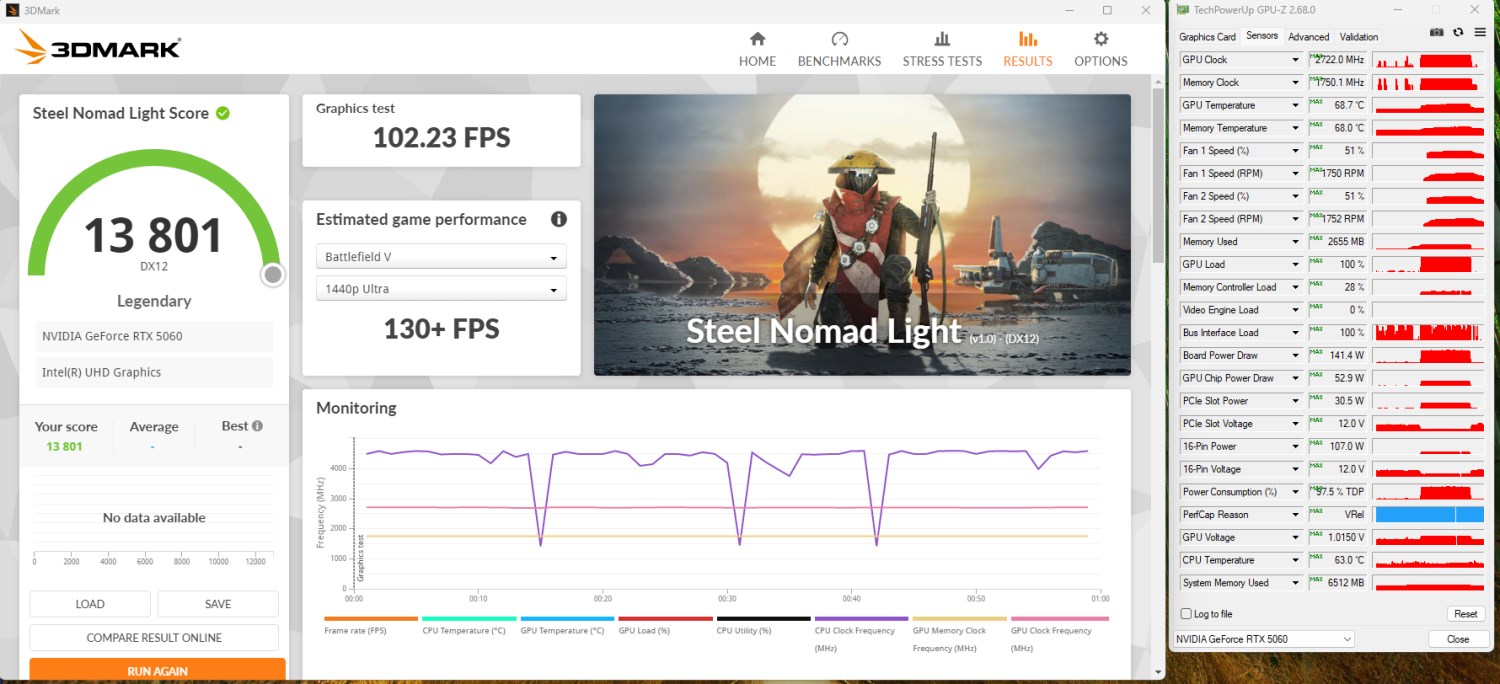Image resolution: width=1500 pixels, height=684 pixels.
Task: Click the 1.0150 V GPU Voltage value
Action: point(1337,537)
